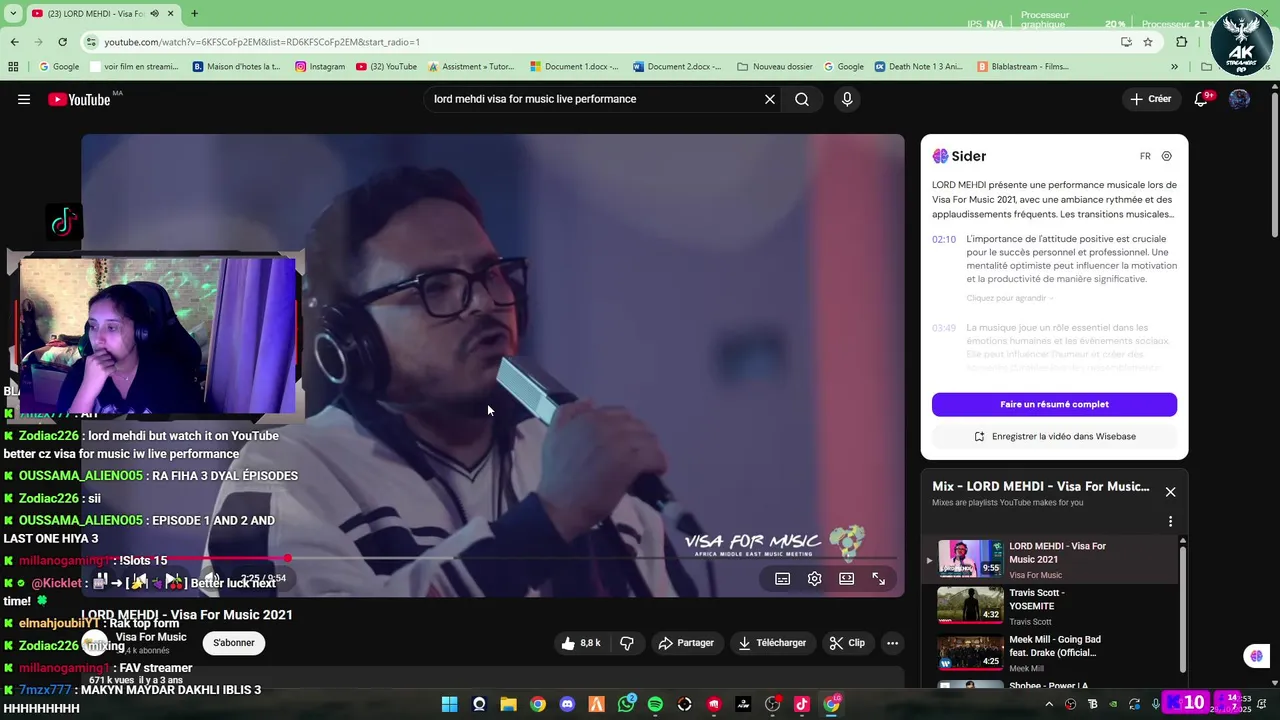Image resolution: width=1280 pixels, height=720 pixels.
Task: Close the Mix playlist panel
Action: click(1170, 492)
